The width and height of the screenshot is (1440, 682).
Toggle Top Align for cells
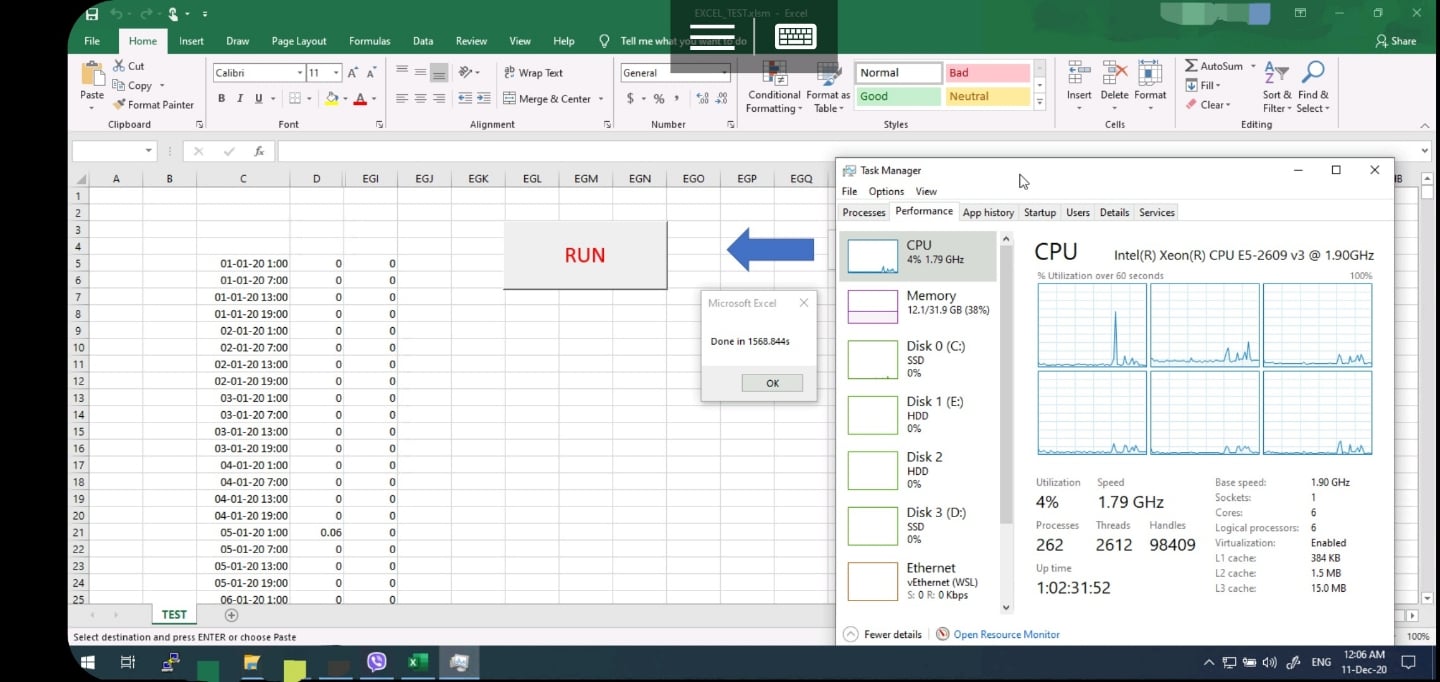(x=402, y=72)
